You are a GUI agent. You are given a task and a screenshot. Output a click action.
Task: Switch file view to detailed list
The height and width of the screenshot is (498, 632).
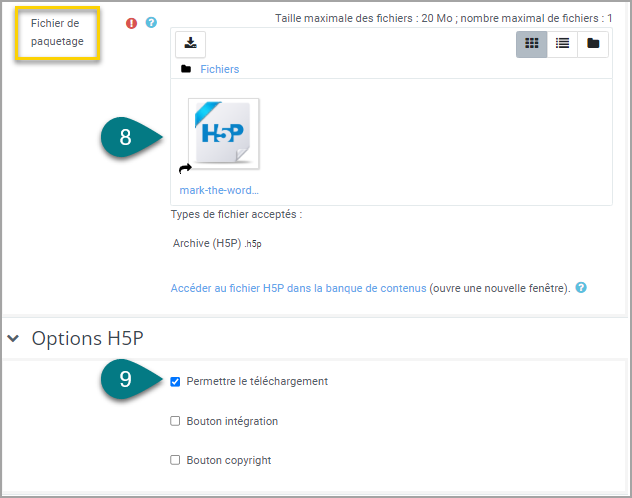click(x=562, y=44)
